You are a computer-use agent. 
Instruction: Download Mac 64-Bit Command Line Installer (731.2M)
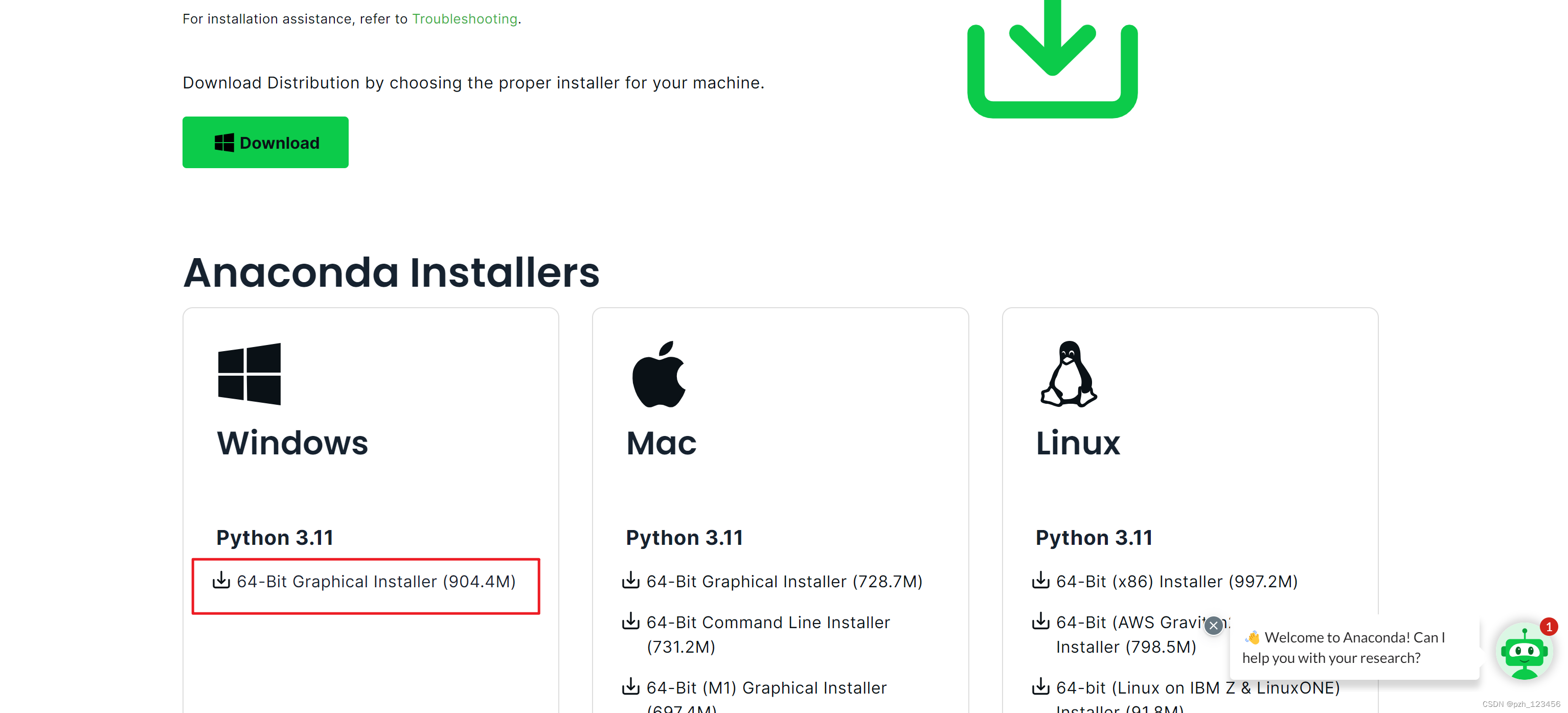pos(767,623)
